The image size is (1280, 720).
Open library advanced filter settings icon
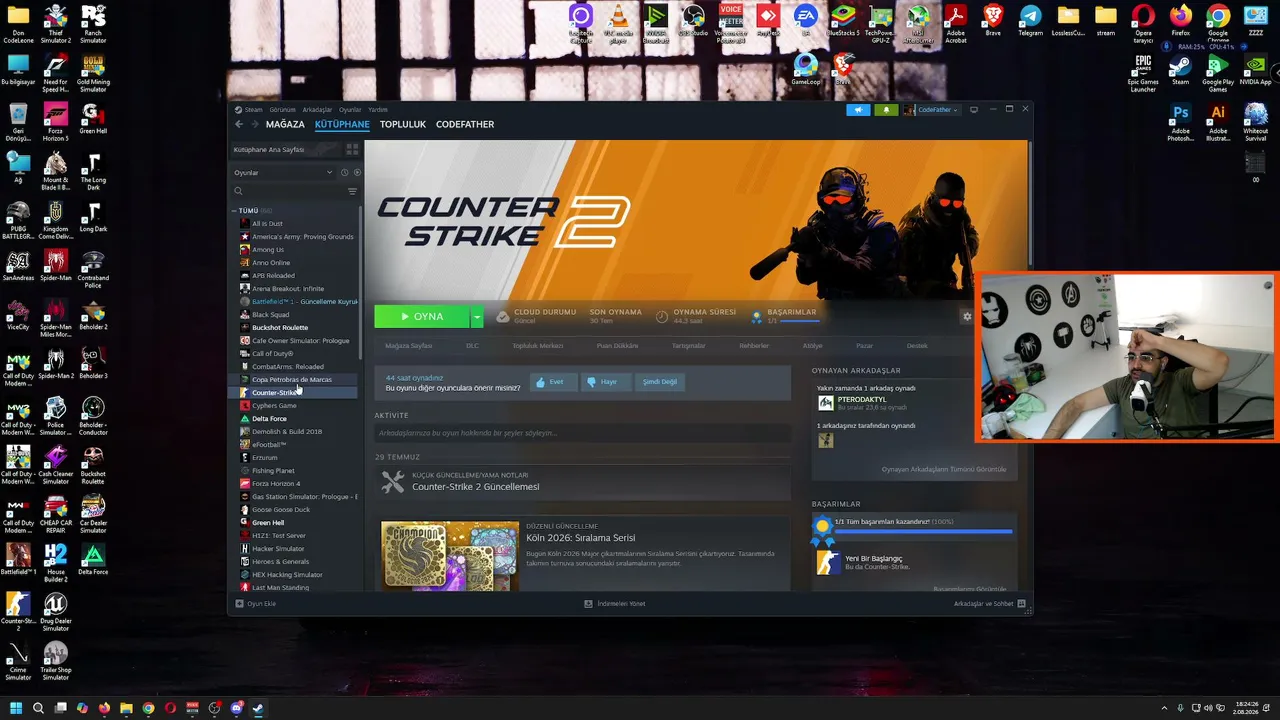pyautogui.click(x=352, y=191)
